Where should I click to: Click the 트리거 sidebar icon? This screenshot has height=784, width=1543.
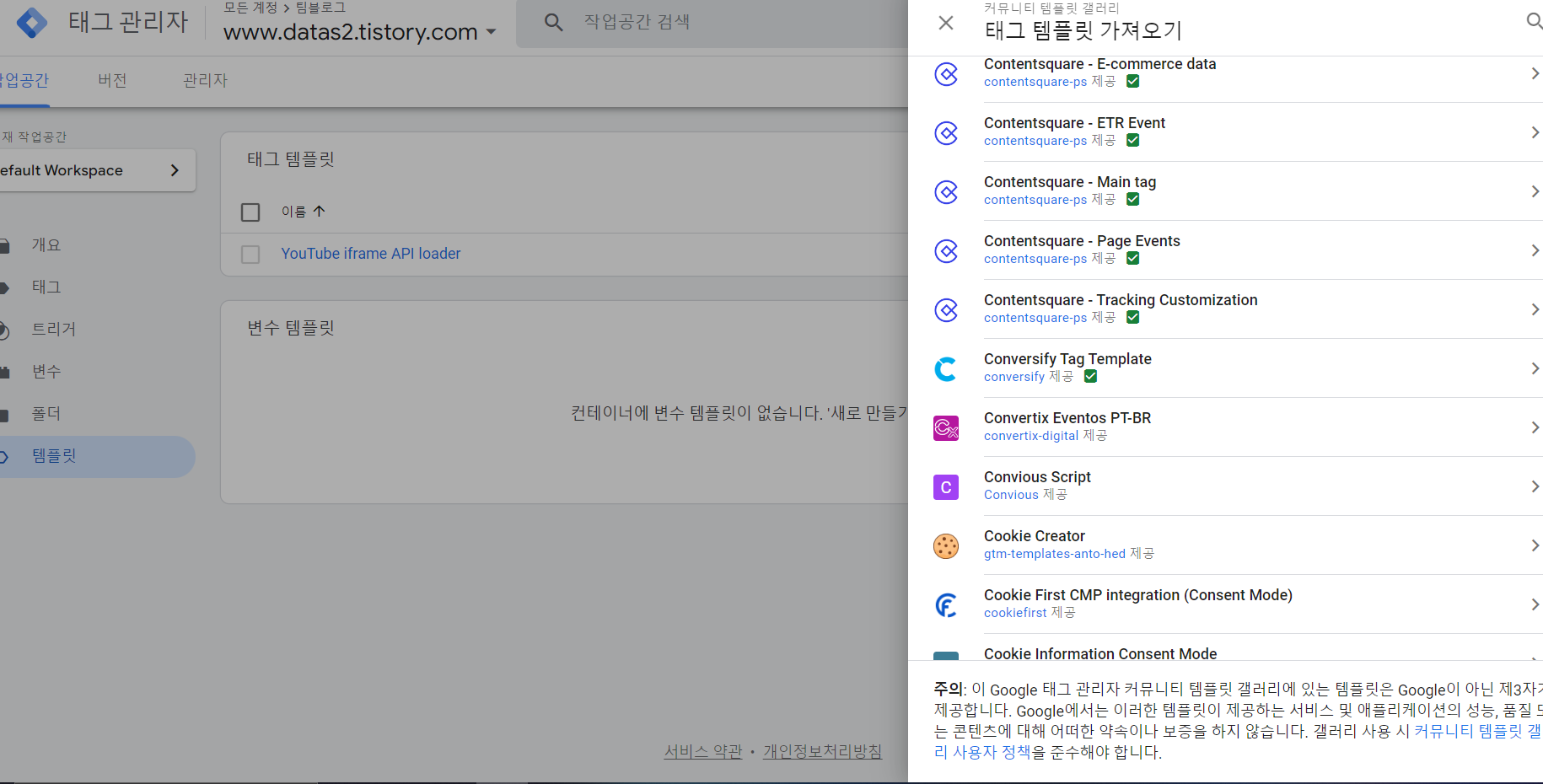click(4, 330)
